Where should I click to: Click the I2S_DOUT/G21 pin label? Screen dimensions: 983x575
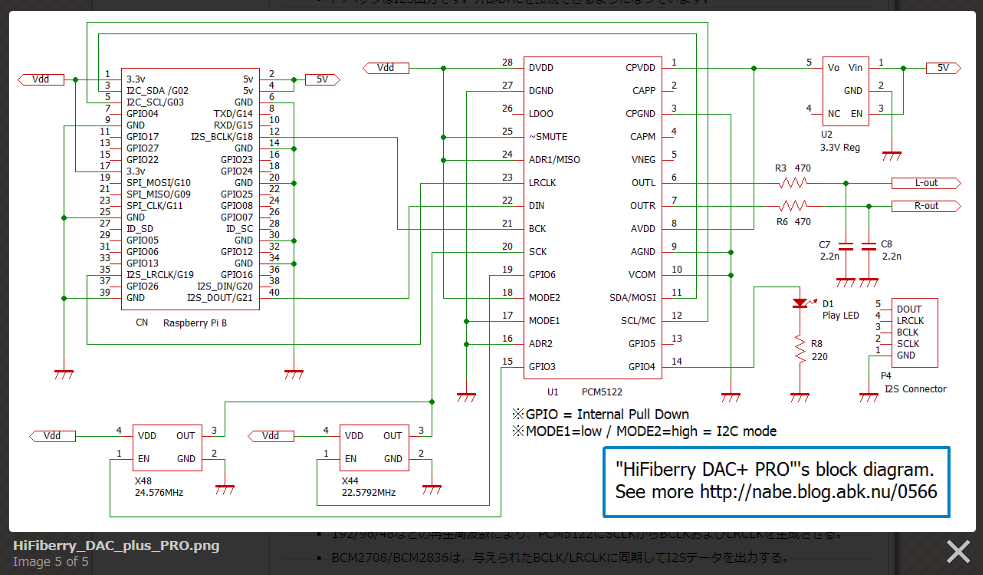click(x=219, y=298)
